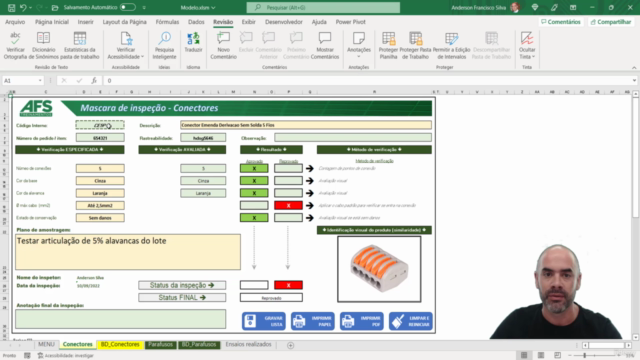Click the Imprimir PDF button
The height and width of the screenshot is (360, 640).
pyautogui.click(x=362, y=321)
